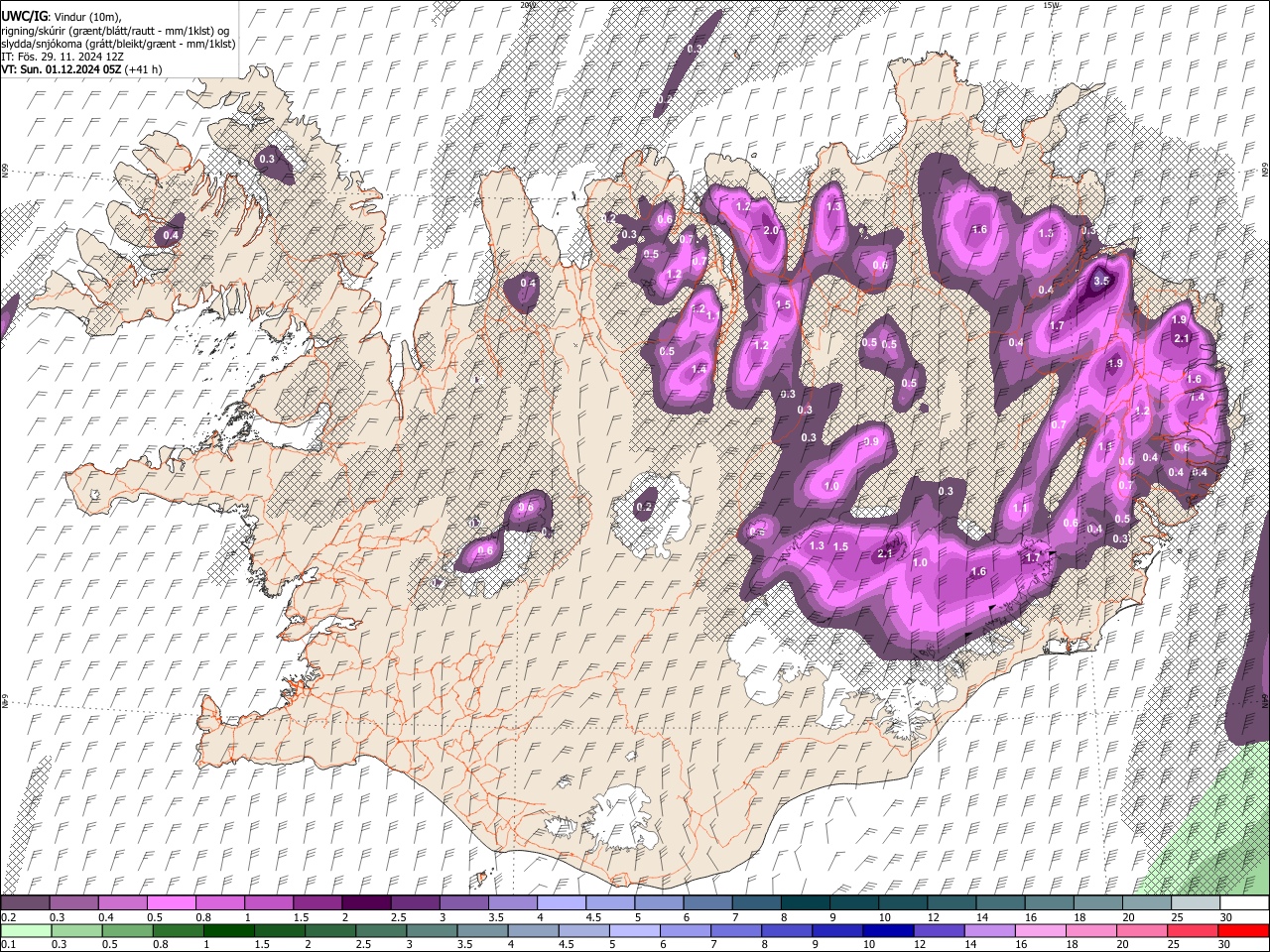Click the bright pink 0.5–0.8 swatch in upper legend row

point(171,902)
